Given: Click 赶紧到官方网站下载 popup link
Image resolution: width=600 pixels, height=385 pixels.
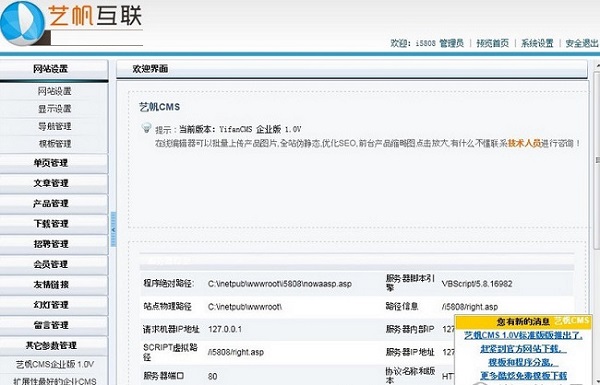Looking at the screenshot, I should point(523,349).
